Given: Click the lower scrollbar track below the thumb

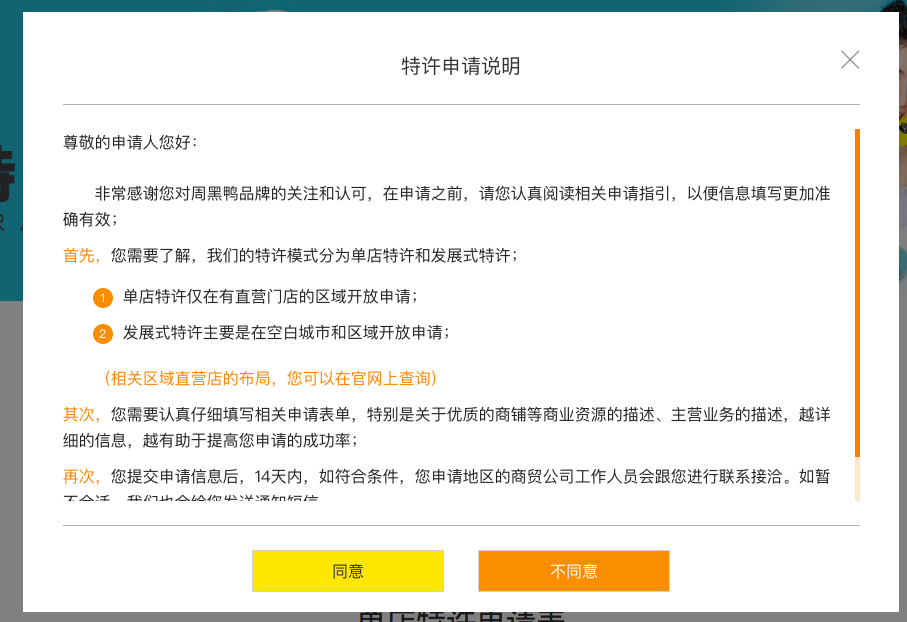Looking at the screenshot, I should (857, 479).
